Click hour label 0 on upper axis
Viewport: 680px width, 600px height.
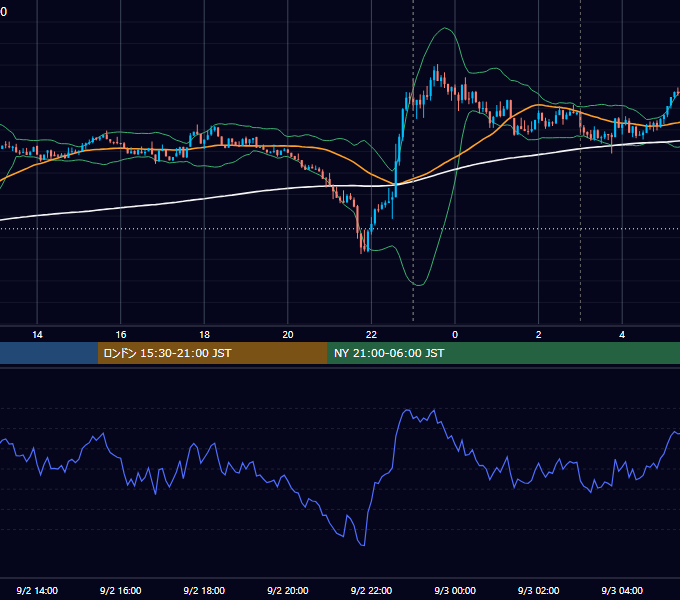[455, 334]
